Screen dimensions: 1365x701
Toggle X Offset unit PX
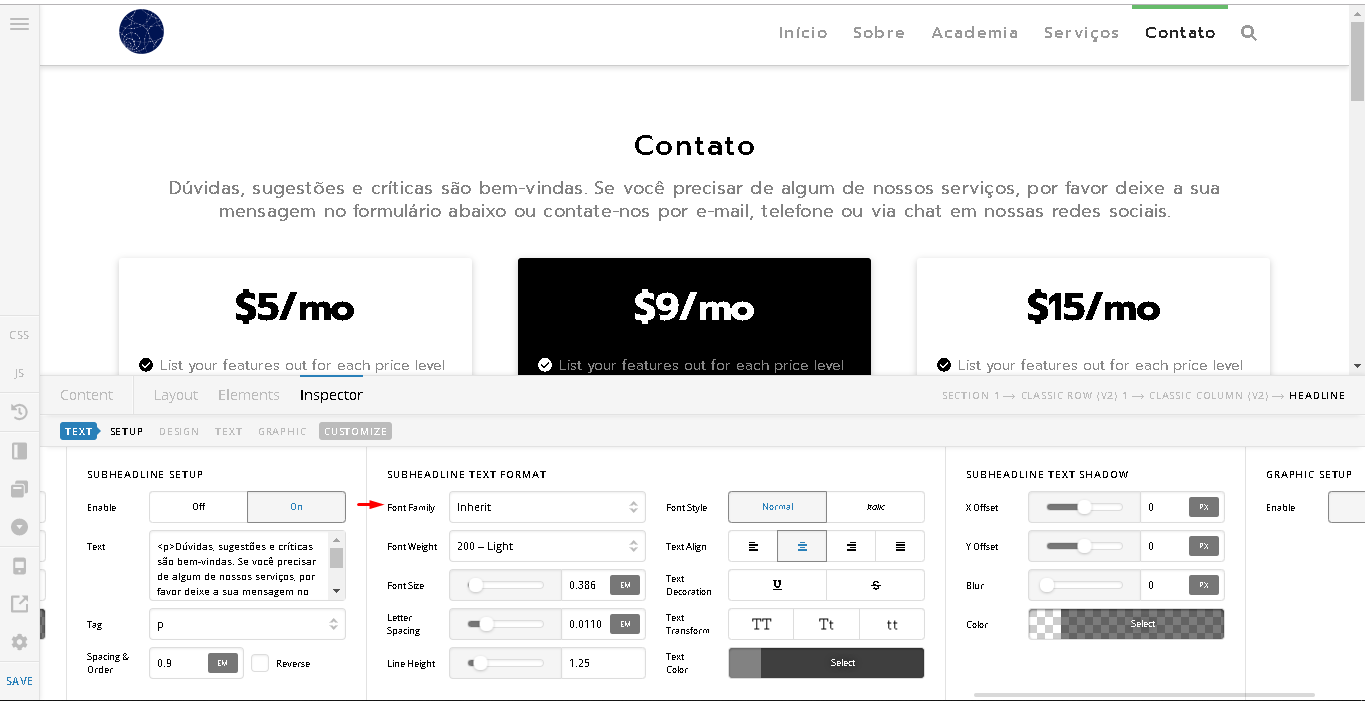(1204, 507)
